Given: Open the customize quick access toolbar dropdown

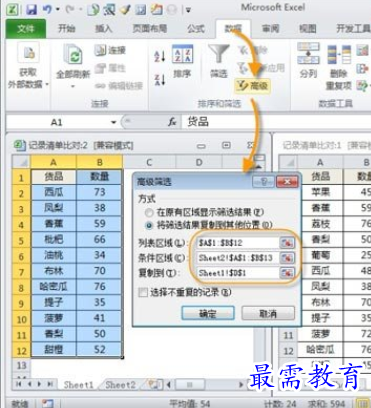Looking at the screenshot, I should 188,10.
